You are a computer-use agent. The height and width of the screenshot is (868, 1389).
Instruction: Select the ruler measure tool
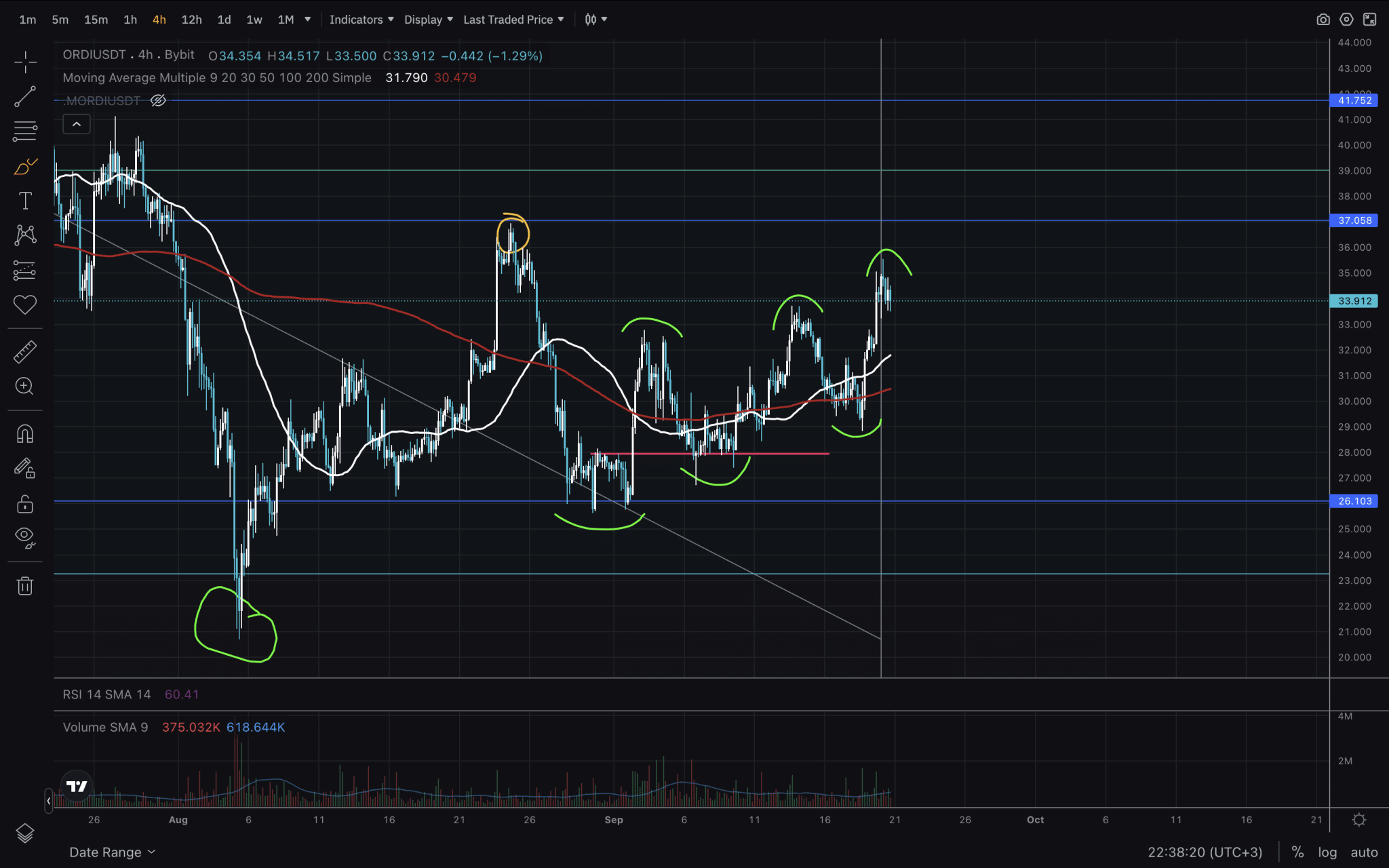coord(25,352)
